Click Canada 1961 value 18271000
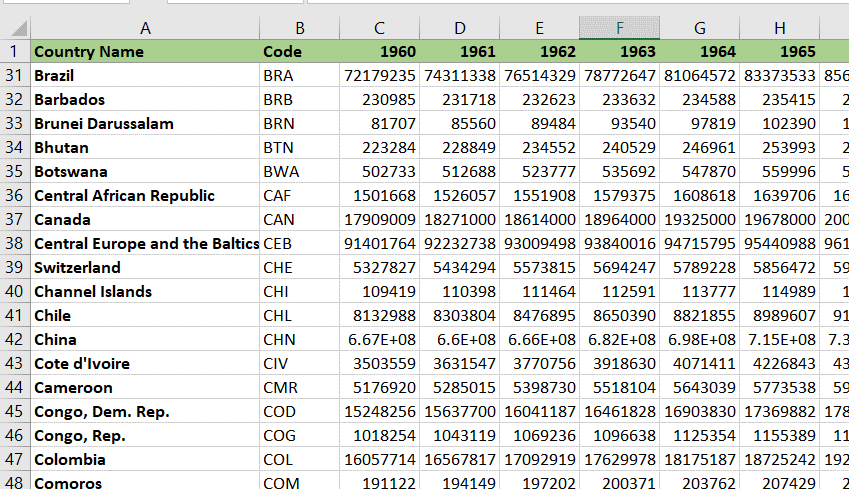 tap(460, 219)
